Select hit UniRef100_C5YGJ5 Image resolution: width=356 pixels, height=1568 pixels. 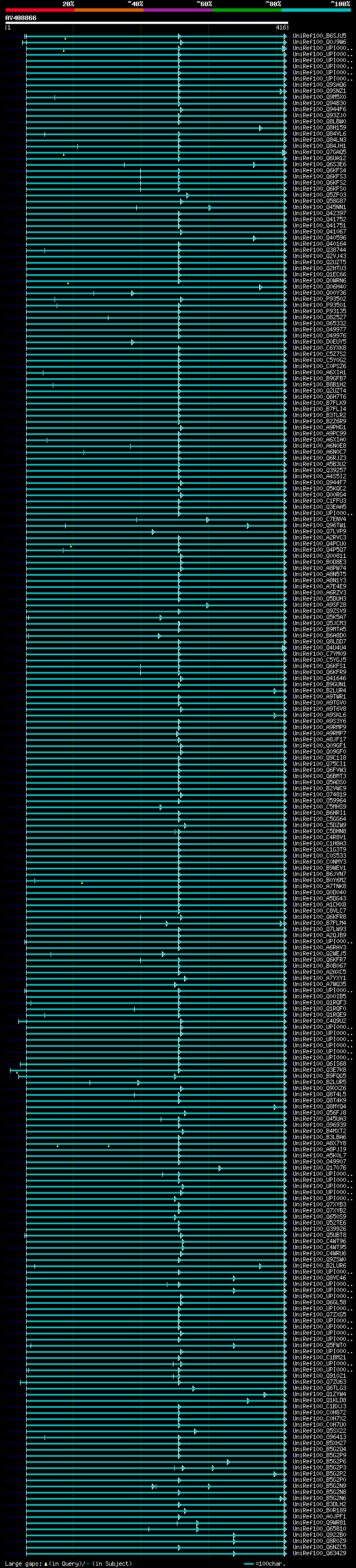(x=319, y=660)
